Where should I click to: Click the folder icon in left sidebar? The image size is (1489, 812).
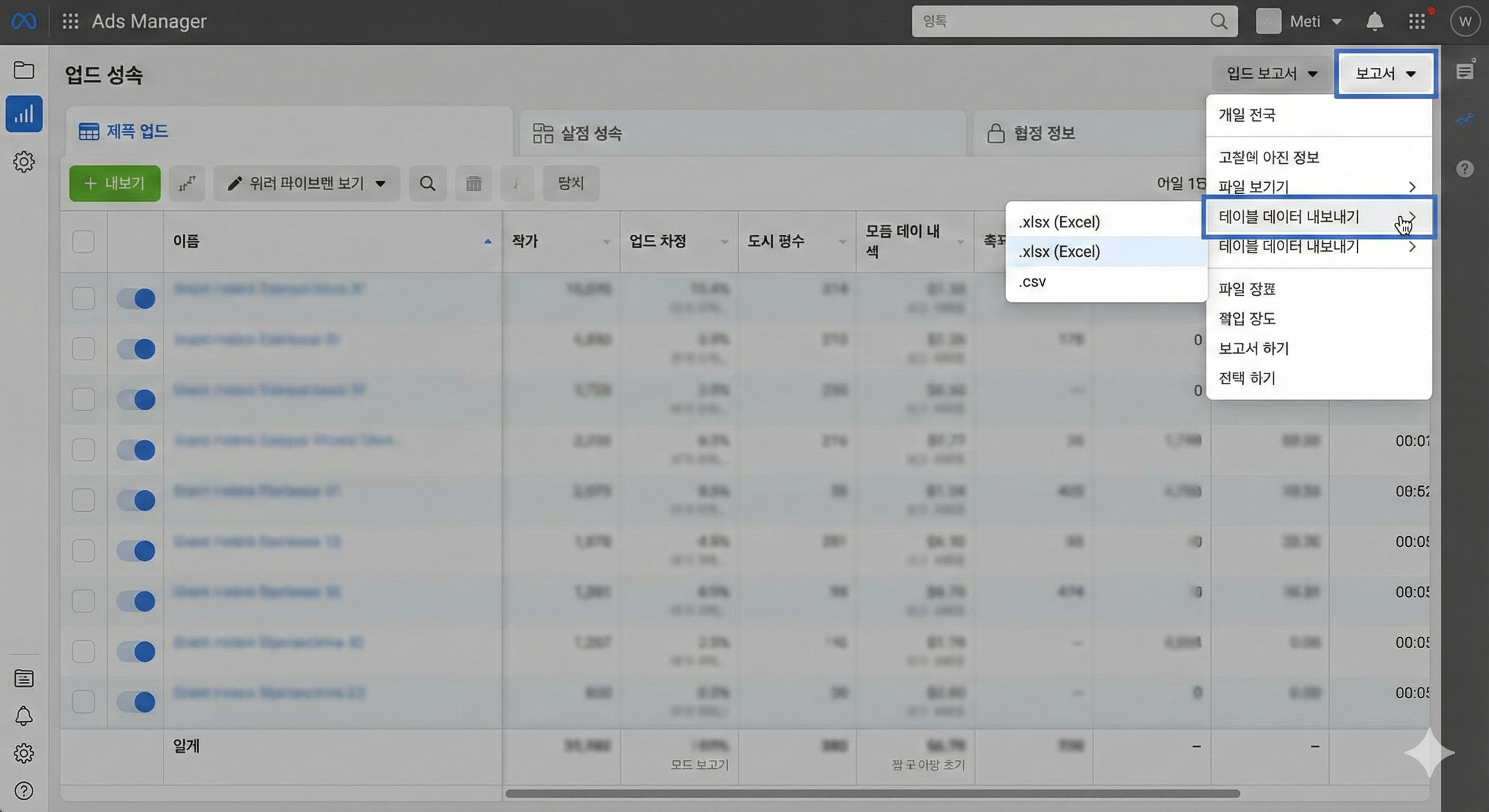pos(24,70)
